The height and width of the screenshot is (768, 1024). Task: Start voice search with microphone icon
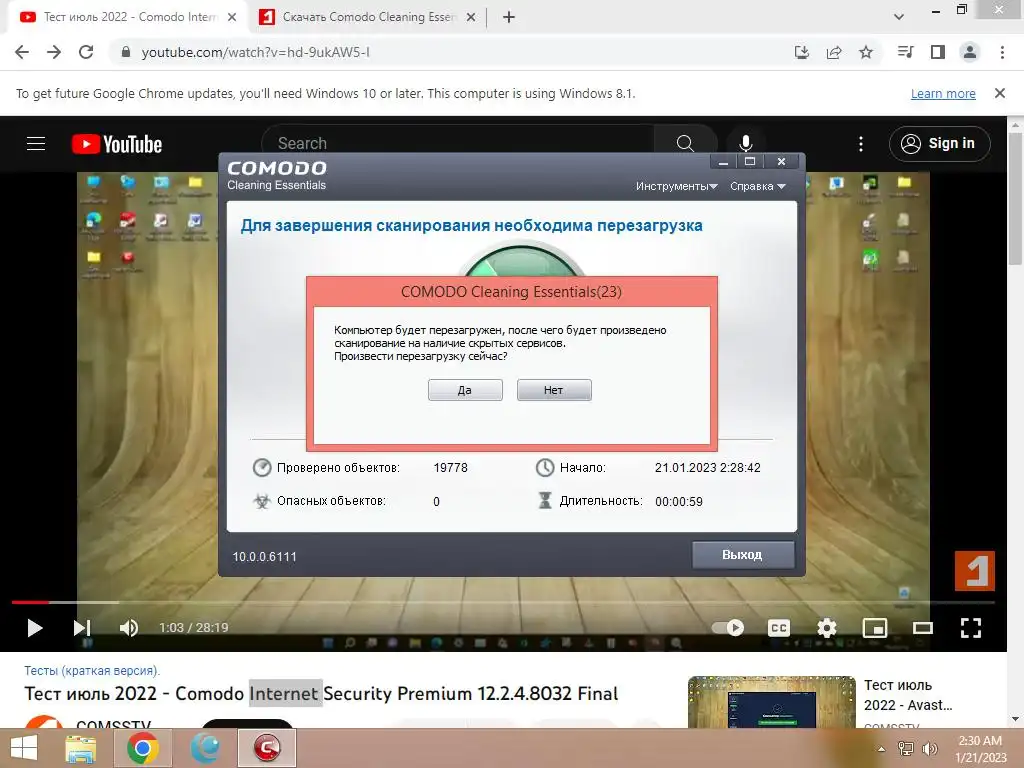point(746,144)
